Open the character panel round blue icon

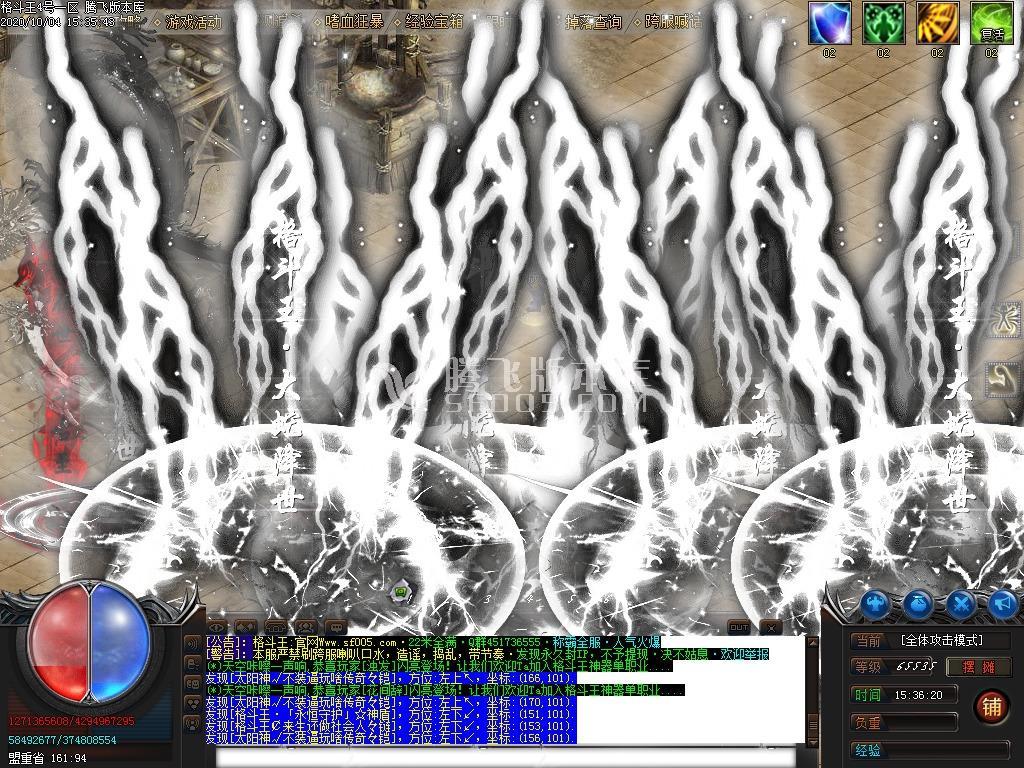(x=875, y=604)
